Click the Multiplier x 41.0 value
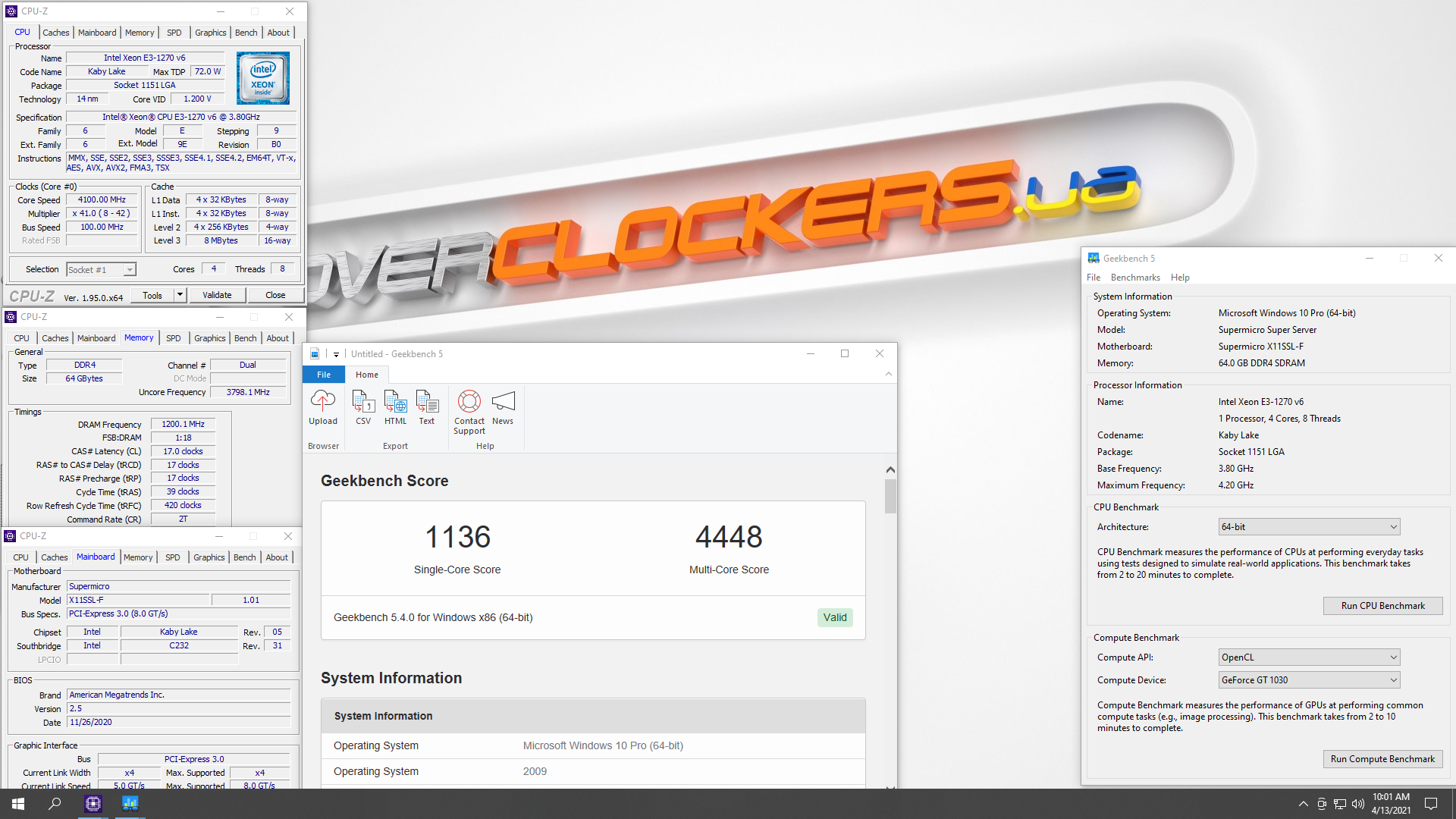Viewport: 1456px width, 819px height. (102, 214)
